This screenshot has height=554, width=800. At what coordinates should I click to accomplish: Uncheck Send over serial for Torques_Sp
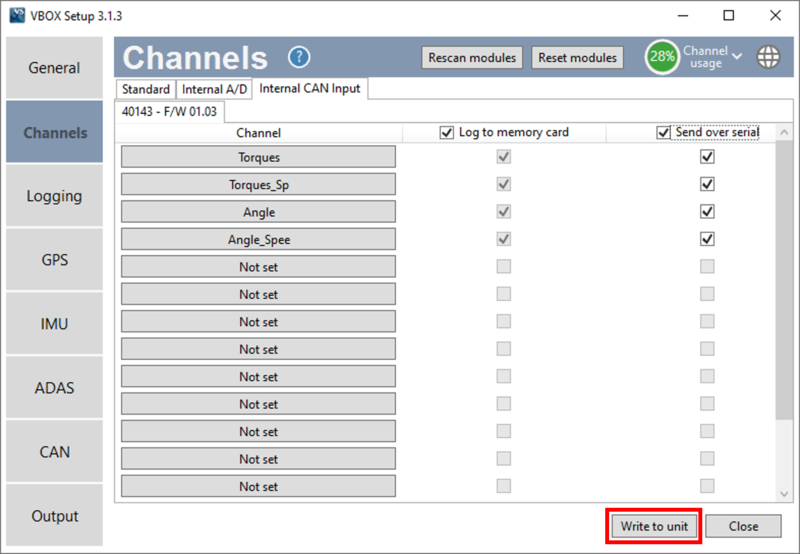[707, 184]
